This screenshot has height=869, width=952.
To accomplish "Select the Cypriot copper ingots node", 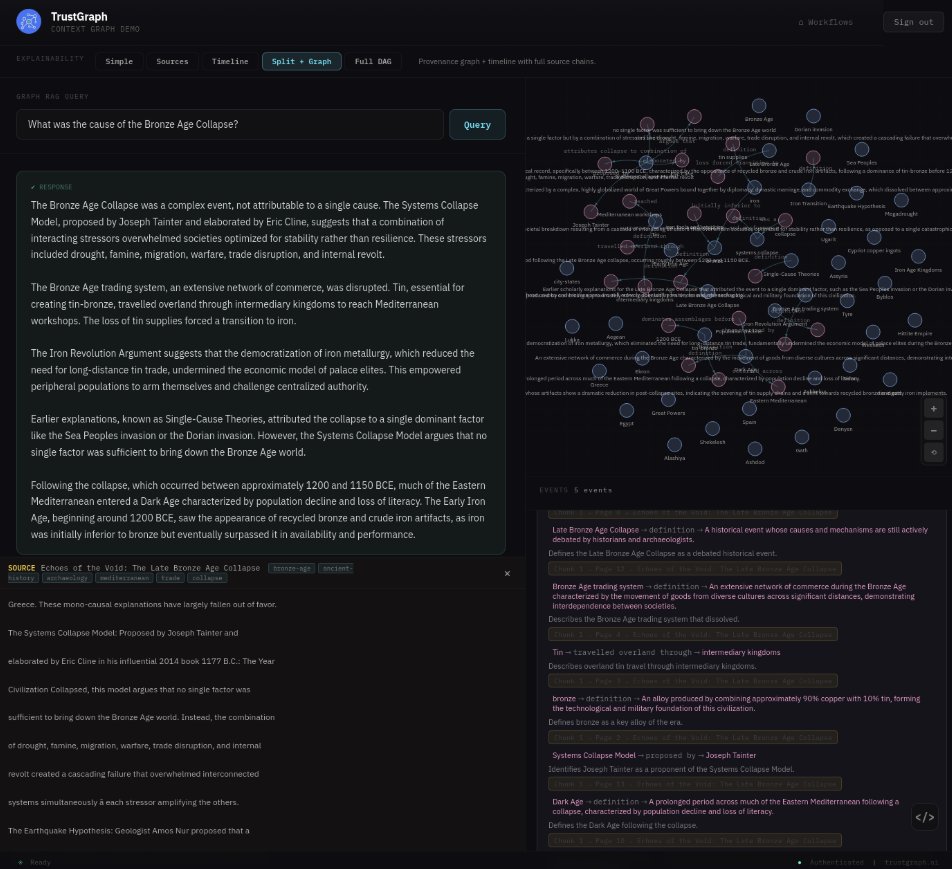I will click(x=874, y=237).
